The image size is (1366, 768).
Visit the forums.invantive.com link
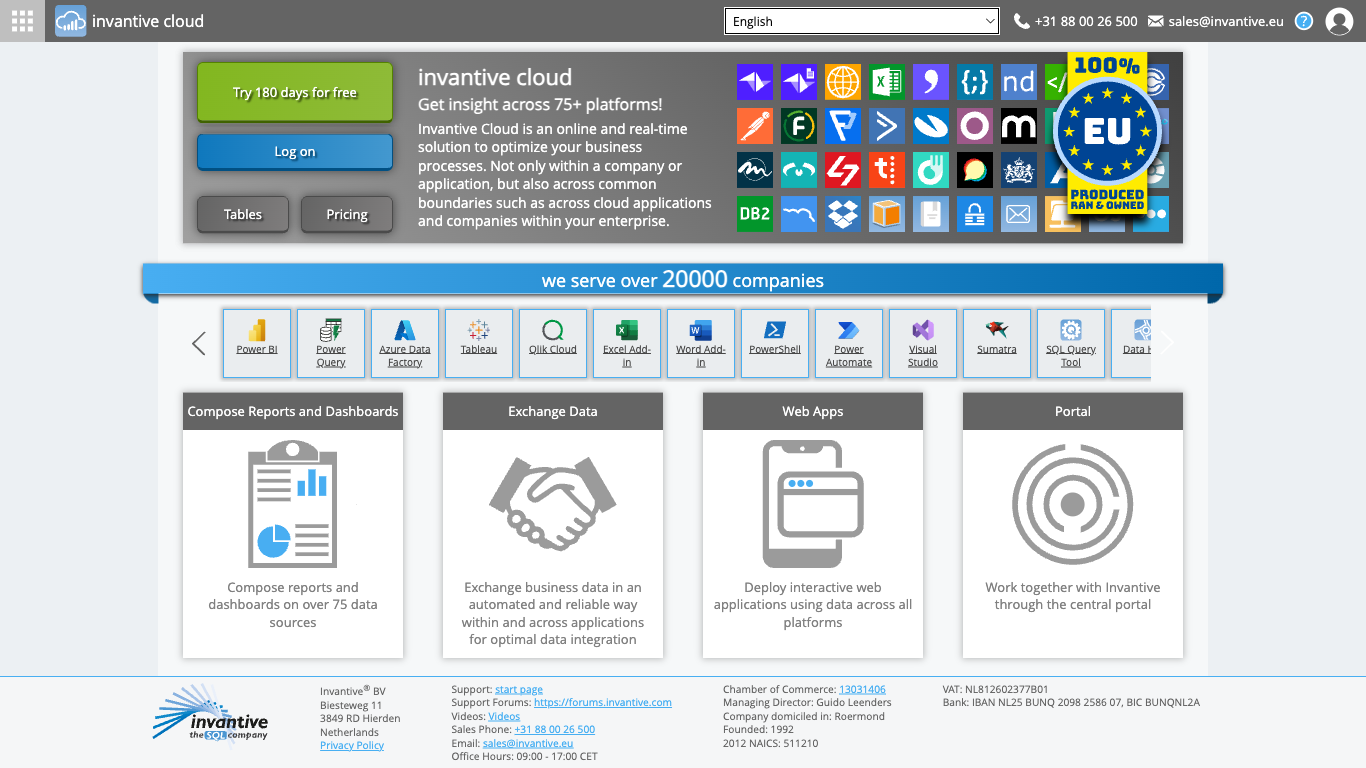(x=603, y=702)
